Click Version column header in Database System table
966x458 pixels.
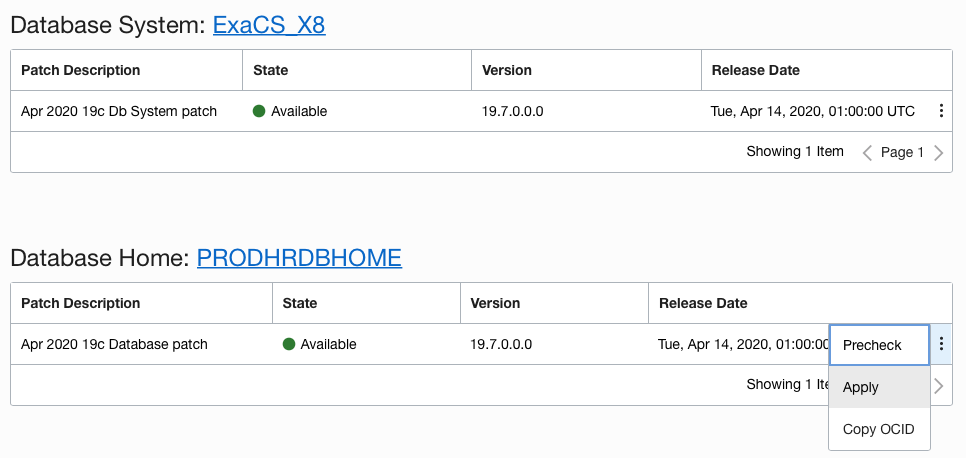pos(507,70)
